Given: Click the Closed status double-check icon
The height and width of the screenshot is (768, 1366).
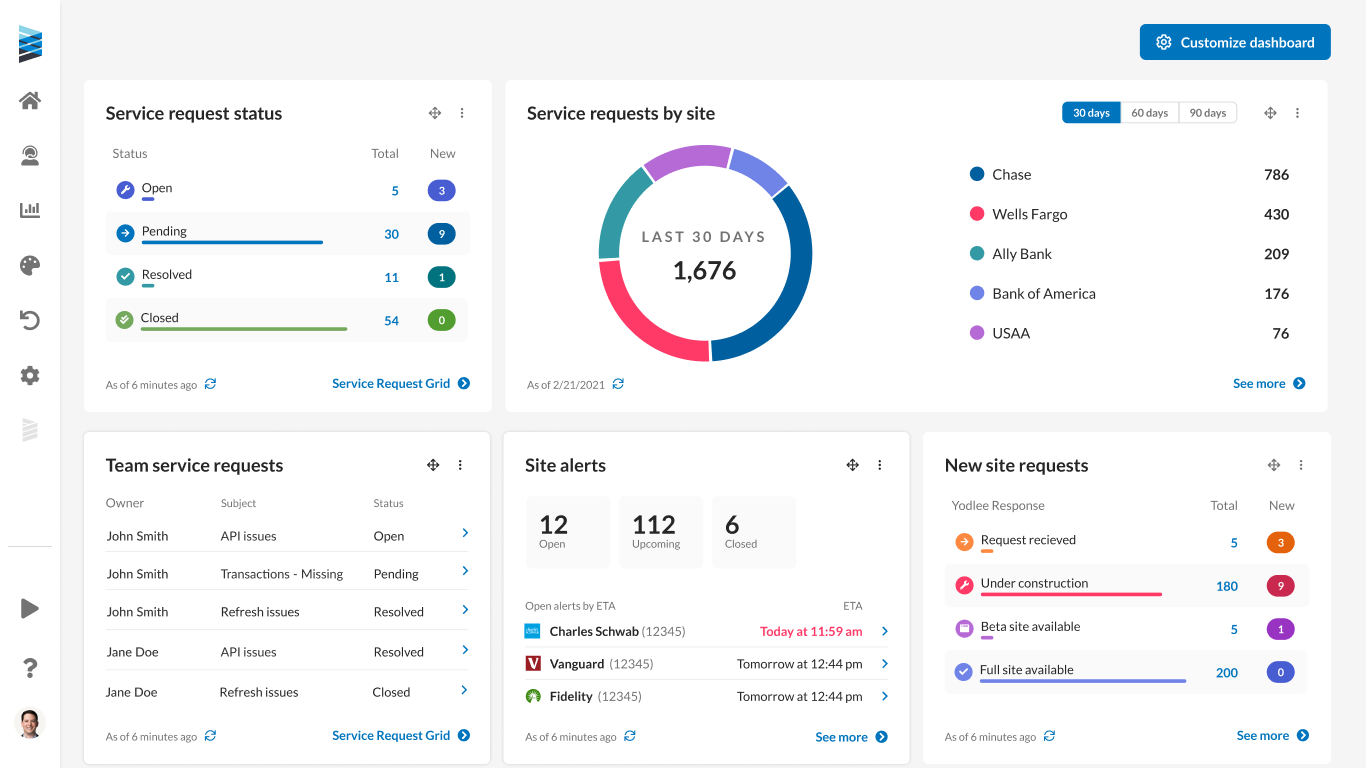Looking at the screenshot, I should (x=125, y=320).
